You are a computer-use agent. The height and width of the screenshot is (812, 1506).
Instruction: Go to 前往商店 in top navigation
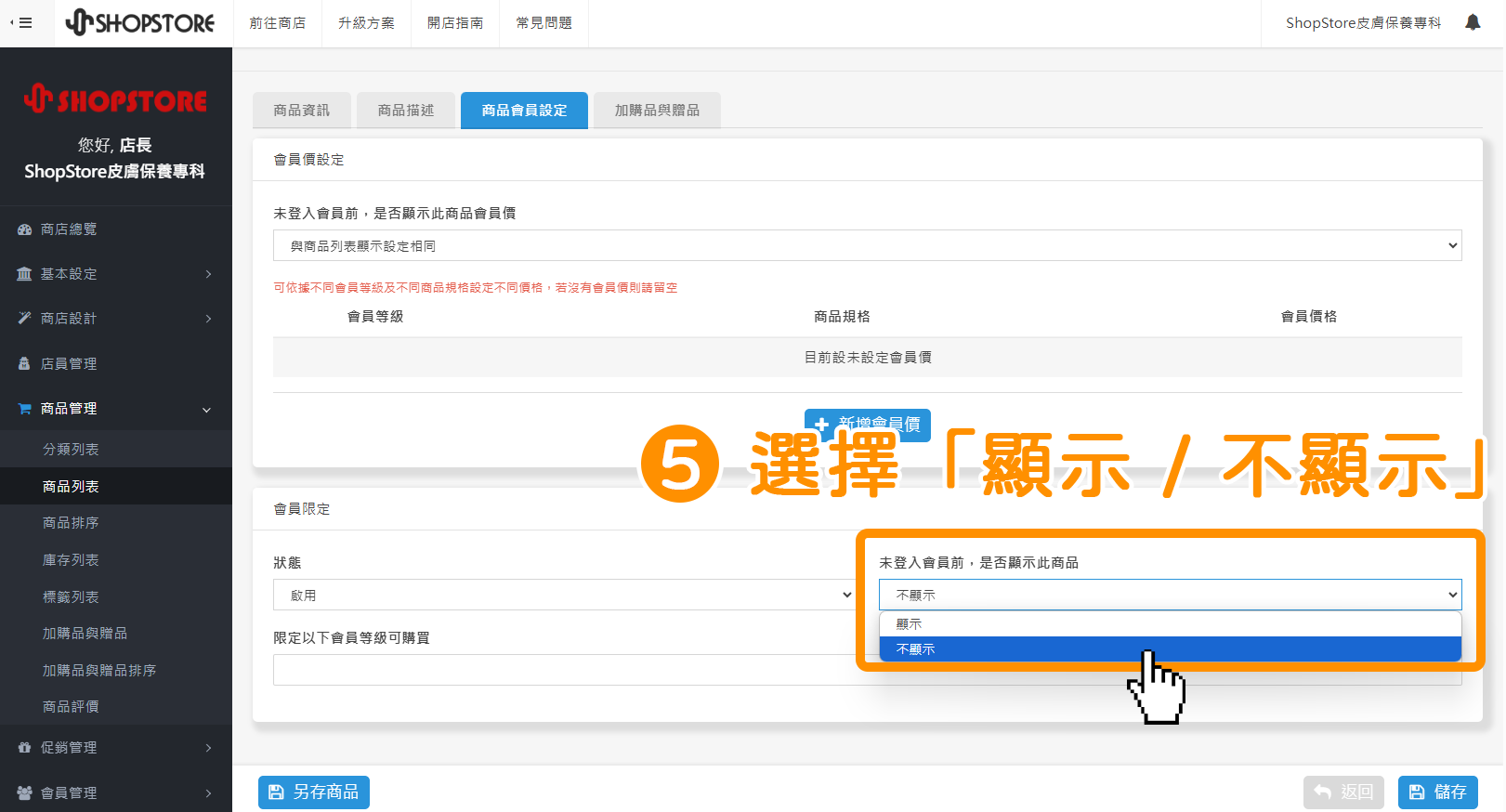(277, 23)
